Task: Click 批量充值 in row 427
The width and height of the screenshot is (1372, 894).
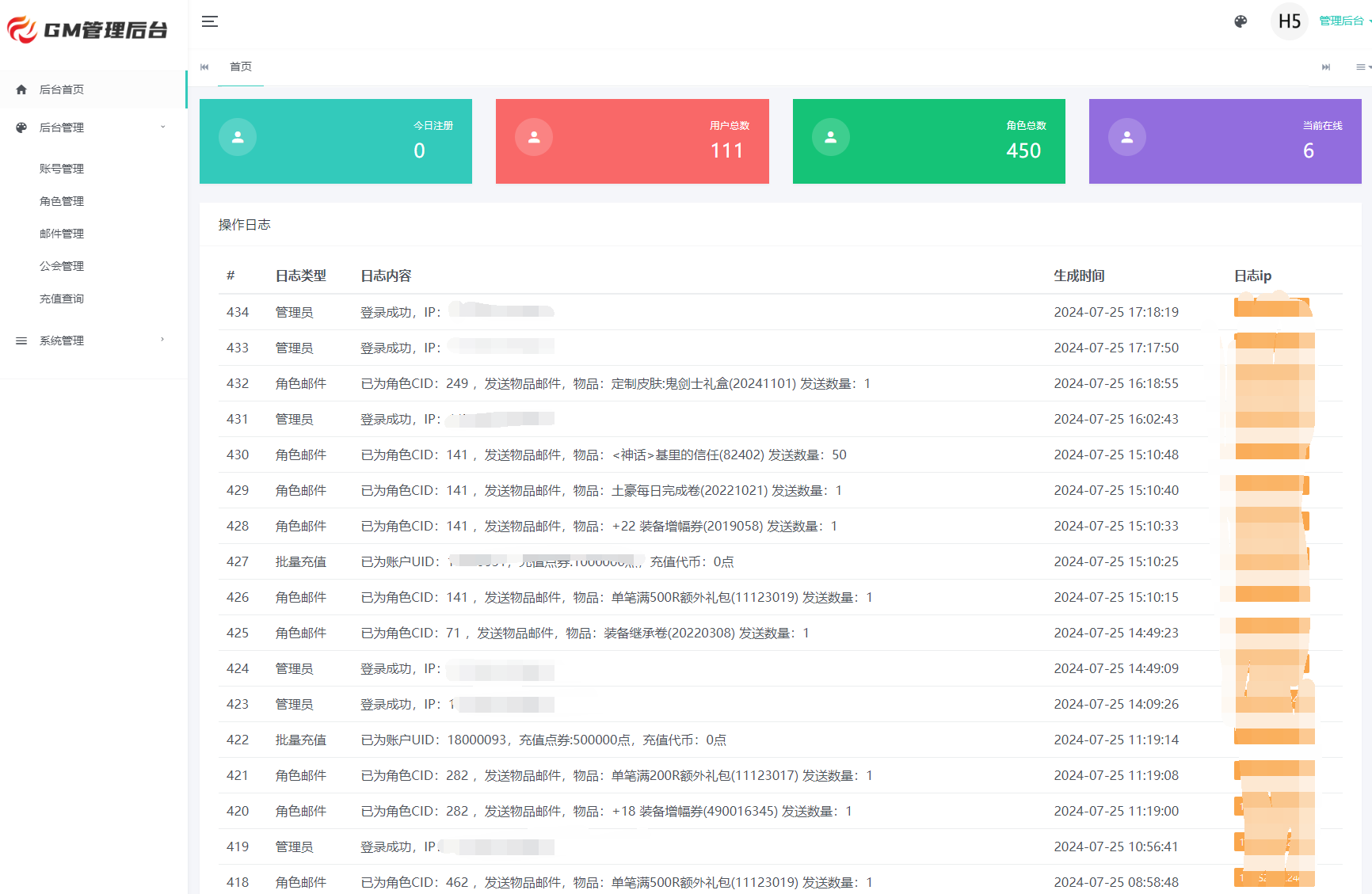Action: pyautogui.click(x=301, y=561)
